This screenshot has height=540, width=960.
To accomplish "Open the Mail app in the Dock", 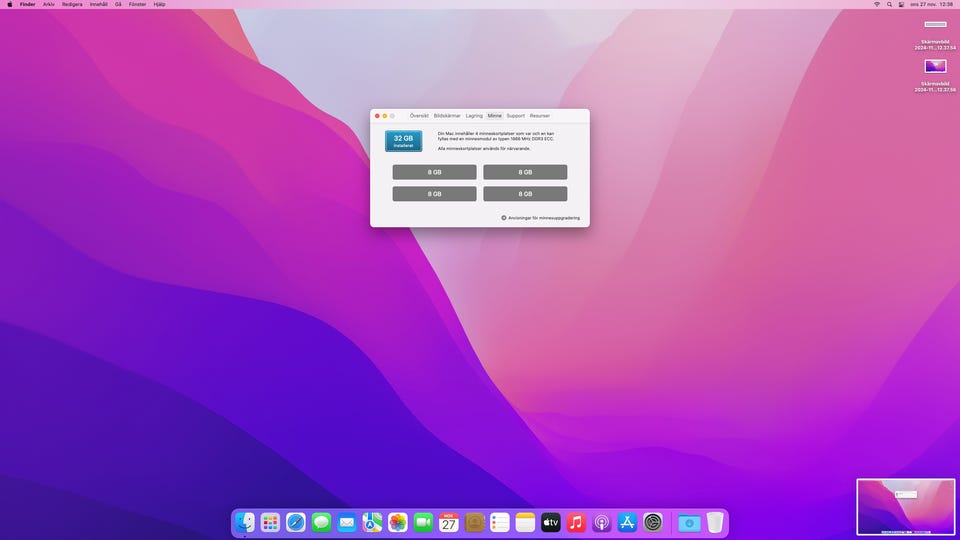I will tap(347, 522).
